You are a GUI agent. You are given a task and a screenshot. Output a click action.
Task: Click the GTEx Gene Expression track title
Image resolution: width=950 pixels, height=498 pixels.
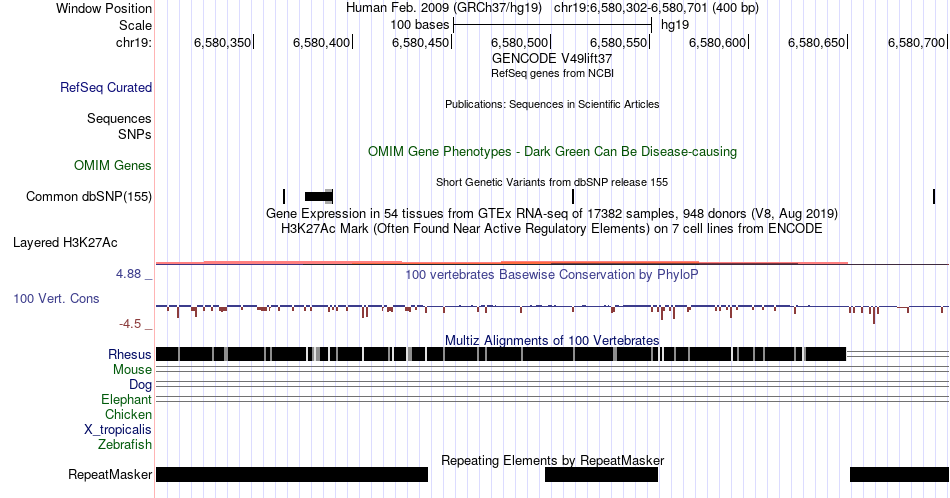coord(552,213)
